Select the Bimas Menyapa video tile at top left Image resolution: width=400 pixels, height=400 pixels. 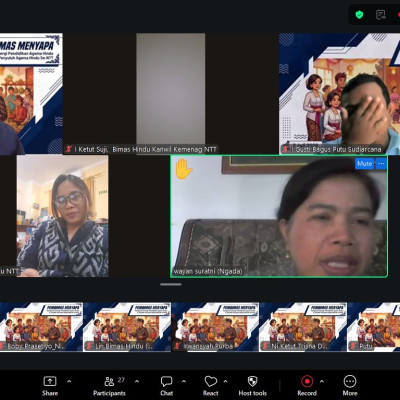[x=31, y=93]
